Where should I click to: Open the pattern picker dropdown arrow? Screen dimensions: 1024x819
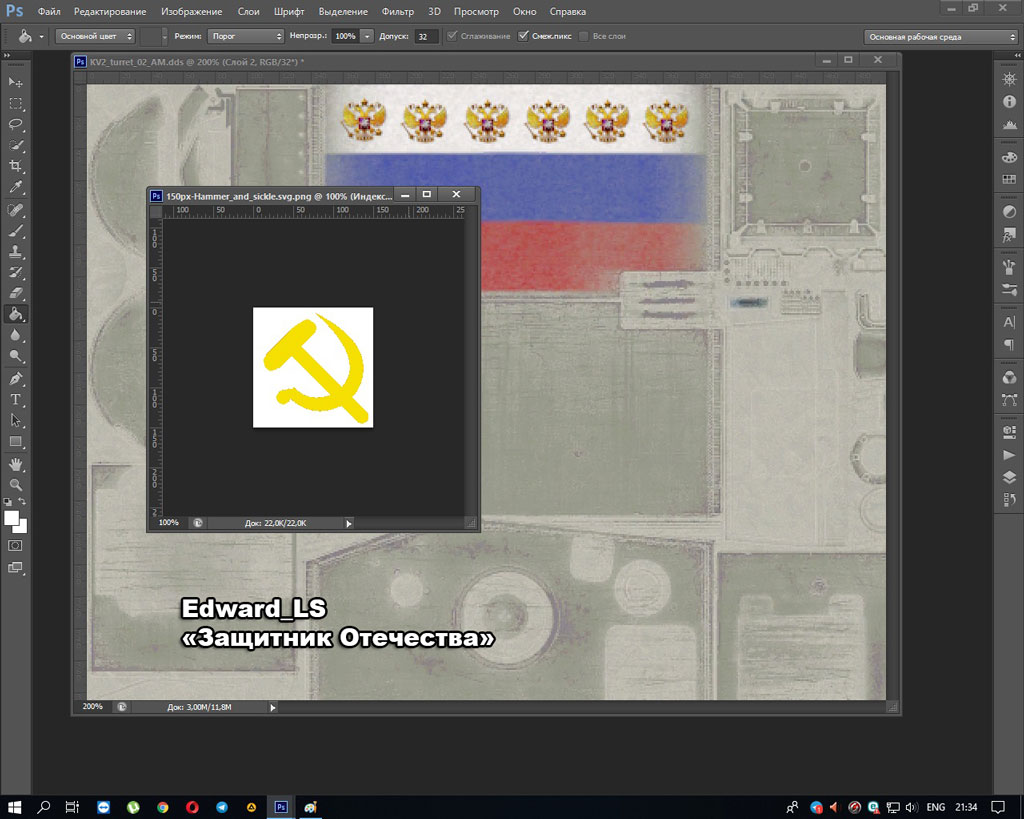165,37
